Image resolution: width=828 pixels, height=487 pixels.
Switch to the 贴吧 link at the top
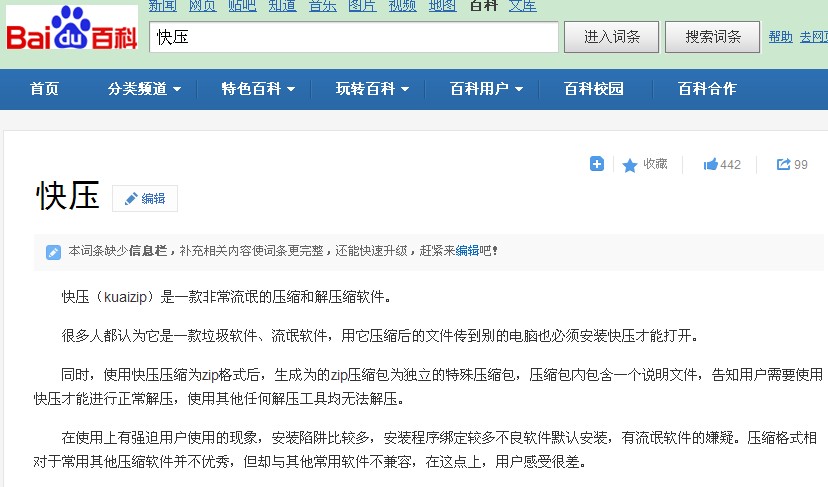[x=241, y=6]
